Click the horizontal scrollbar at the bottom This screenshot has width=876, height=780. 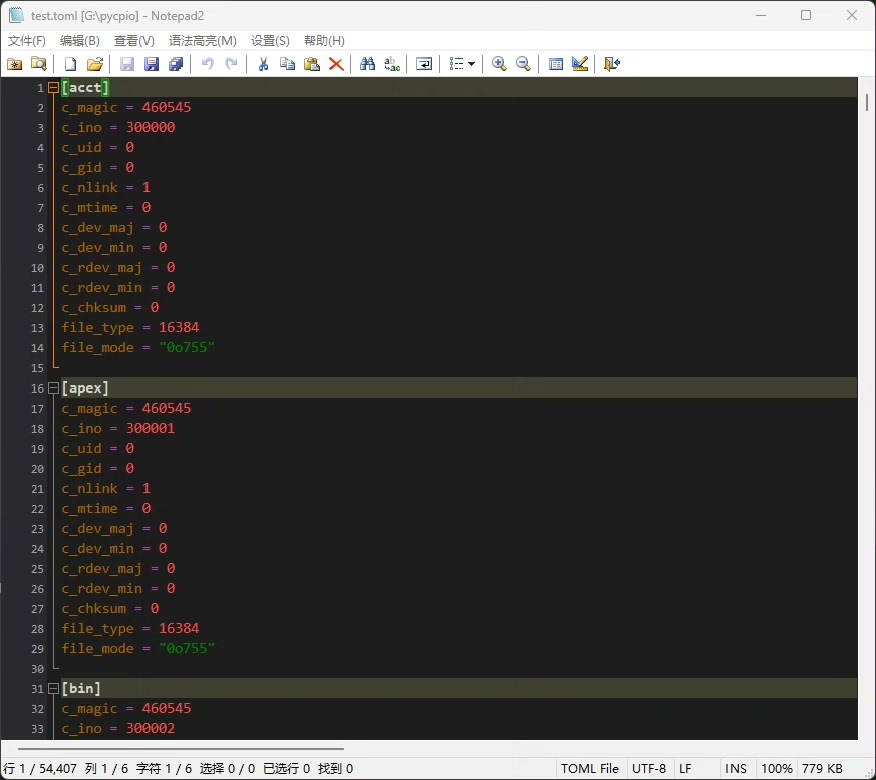coord(180,748)
